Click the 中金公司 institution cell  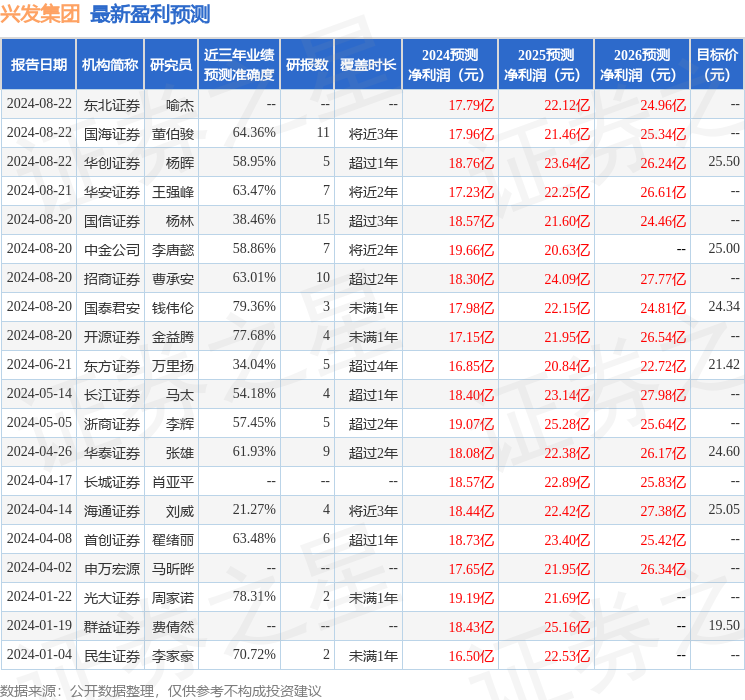tap(112, 250)
